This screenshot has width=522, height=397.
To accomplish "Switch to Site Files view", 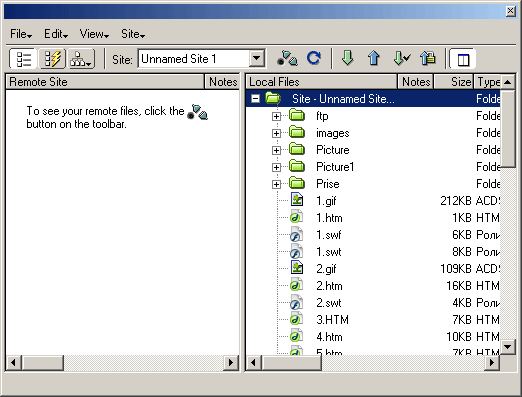I will tap(23, 59).
